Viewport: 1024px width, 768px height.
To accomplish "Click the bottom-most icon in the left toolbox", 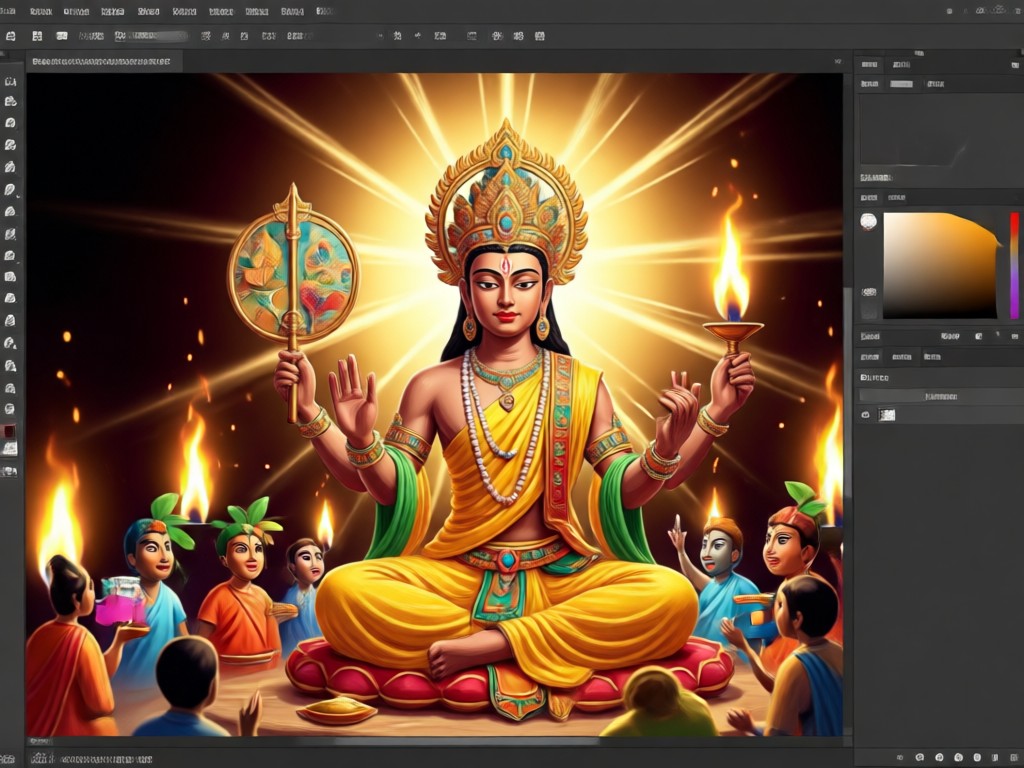I will tap(9, 472).
